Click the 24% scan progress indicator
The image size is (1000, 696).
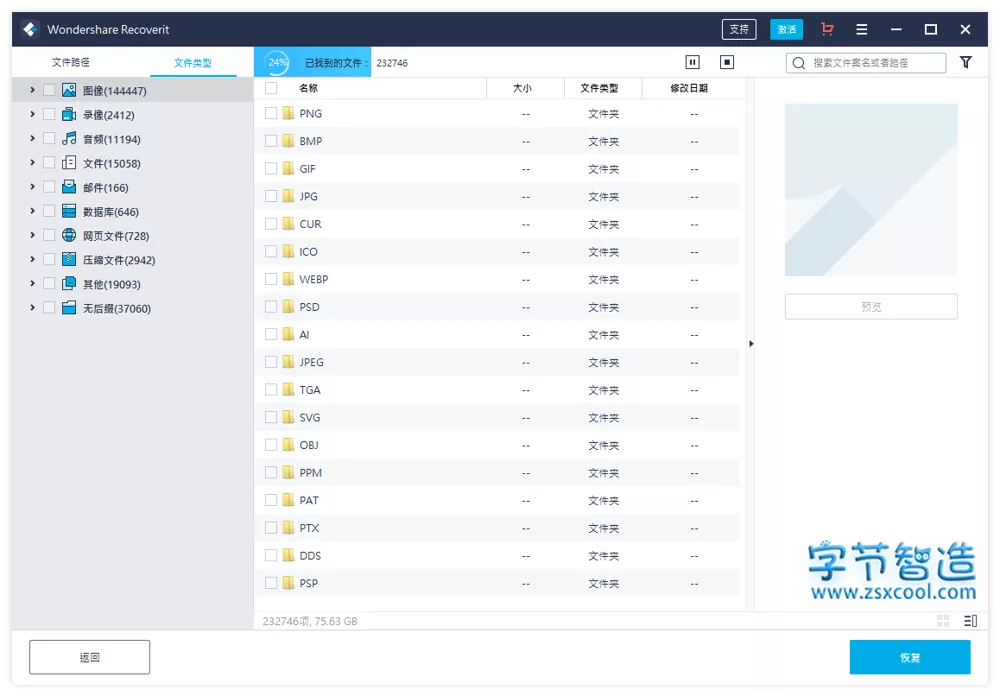click(x=277, y=63)
